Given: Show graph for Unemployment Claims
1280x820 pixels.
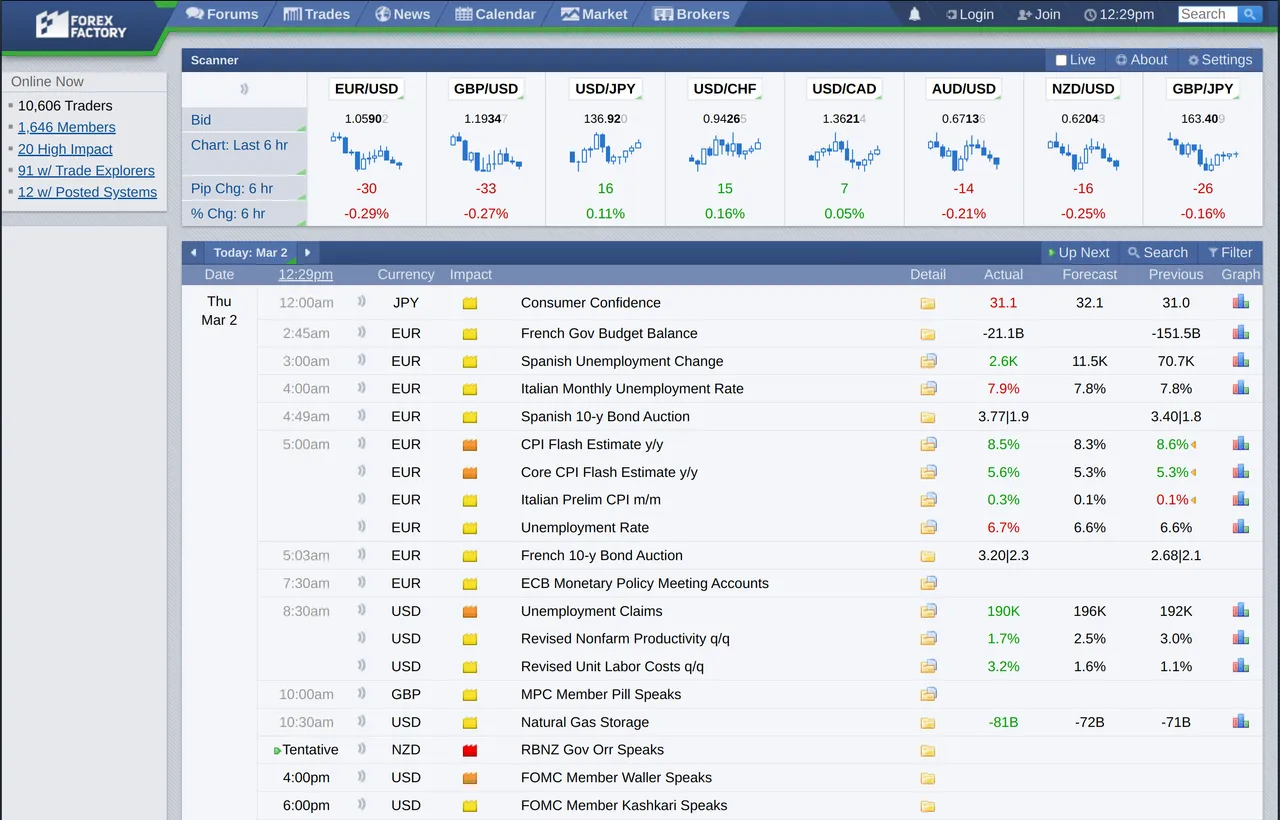Looking at the screenshot, I should (1241, 610).
